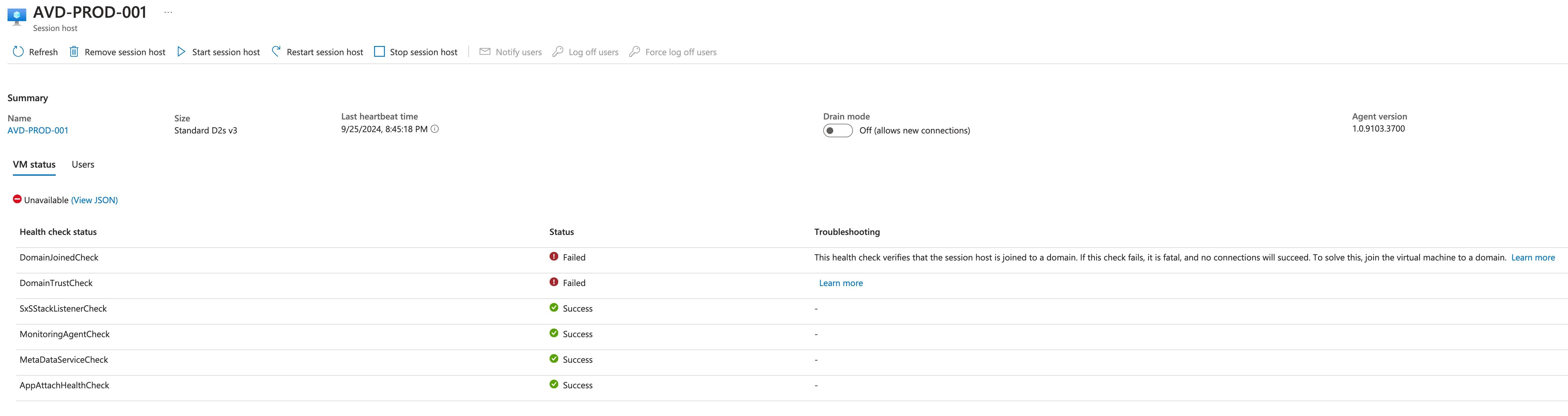
Task: Click the success icon for MonitoringAgentCheck
Action: coord(554,333)
